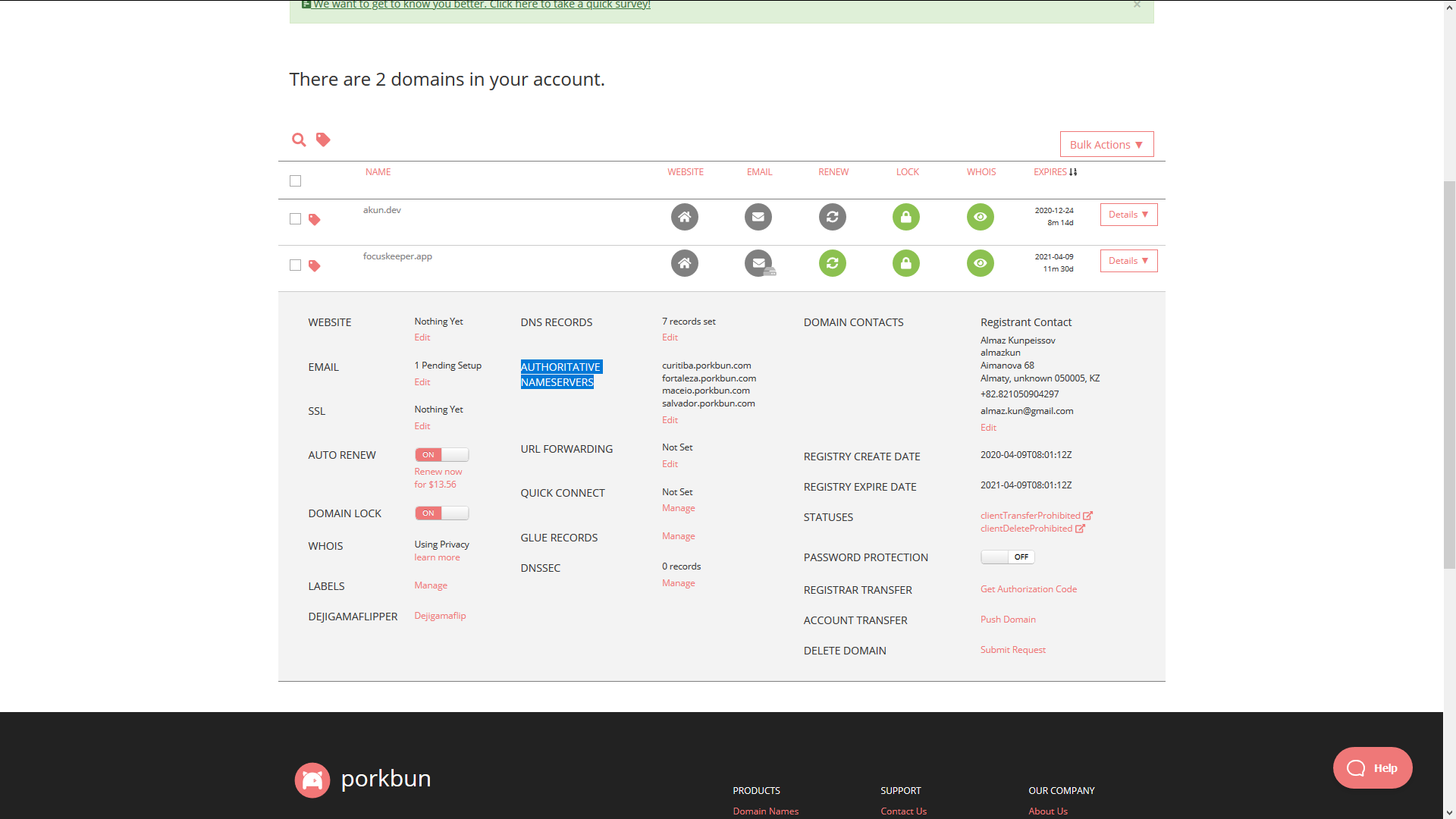Click gray renew icon for akun.dev
Screen dimensions: 1456x819
point(832,217)
